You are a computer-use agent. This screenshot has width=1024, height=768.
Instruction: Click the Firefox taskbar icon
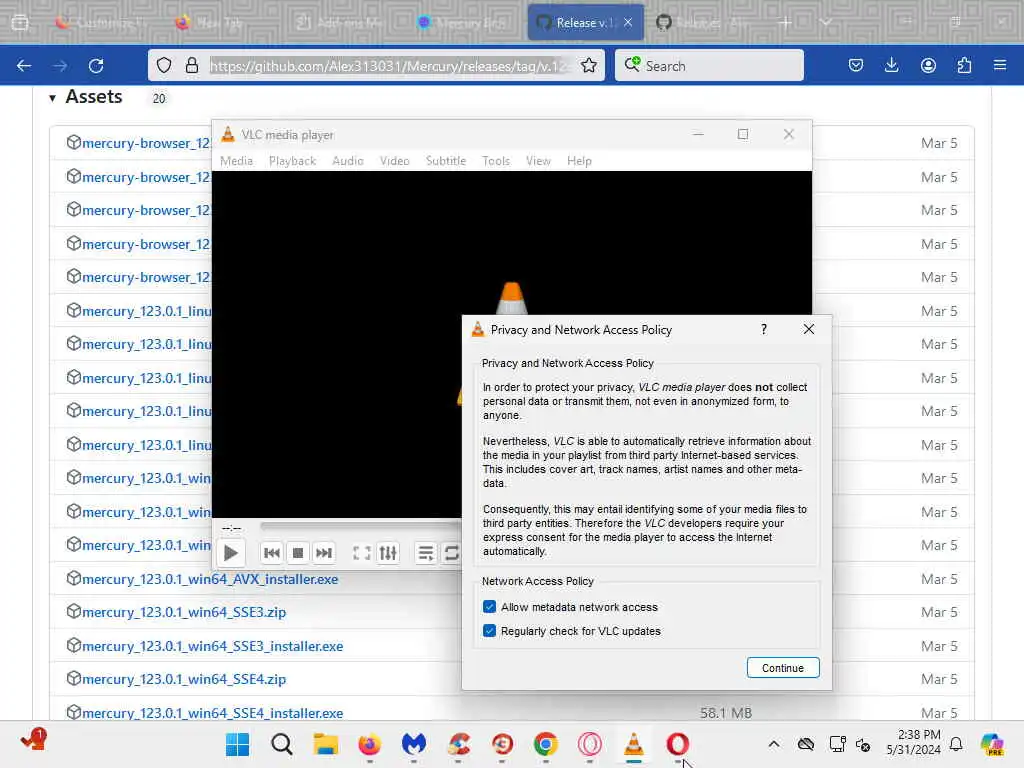click(370, 744)
